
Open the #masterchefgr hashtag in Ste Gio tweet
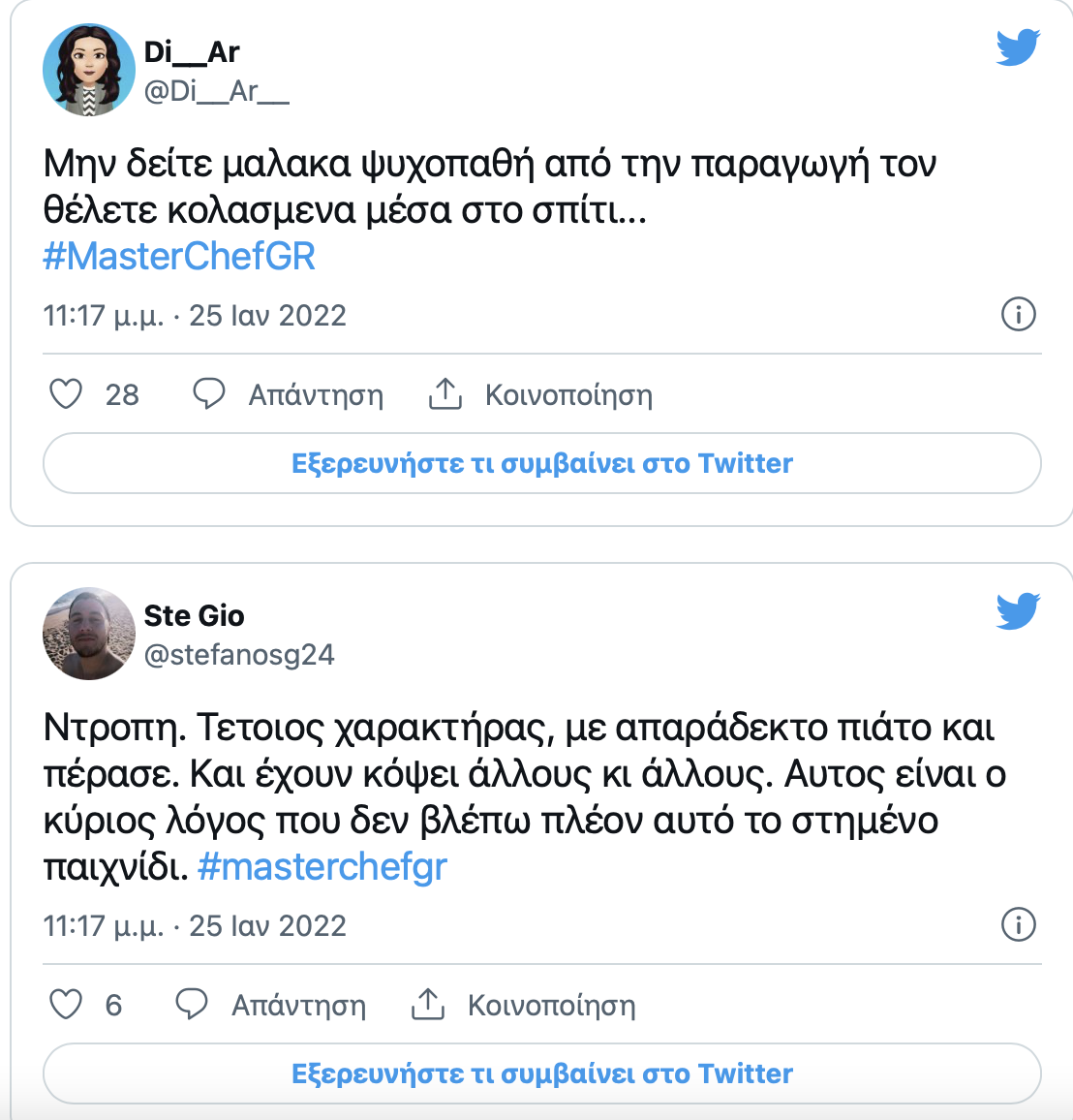tap(322, 866)
